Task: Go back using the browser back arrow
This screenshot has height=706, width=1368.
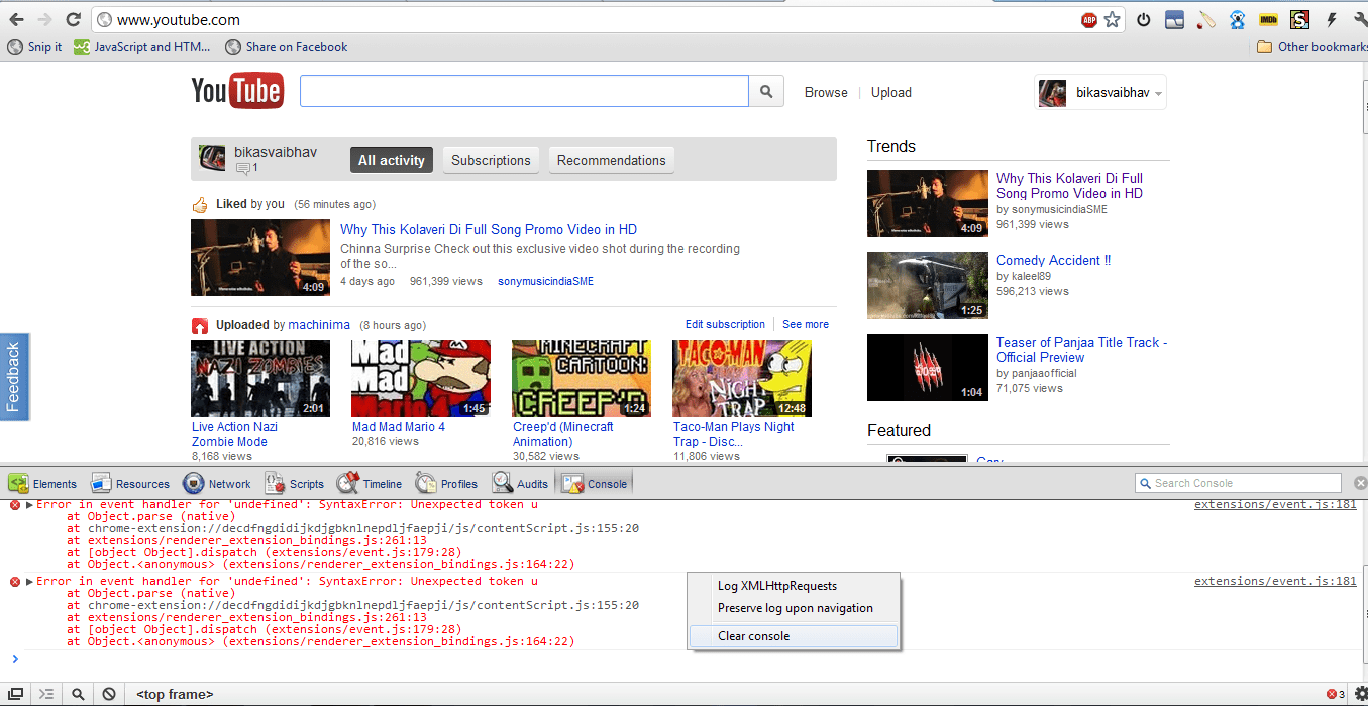Action: (x=16, y=19)
